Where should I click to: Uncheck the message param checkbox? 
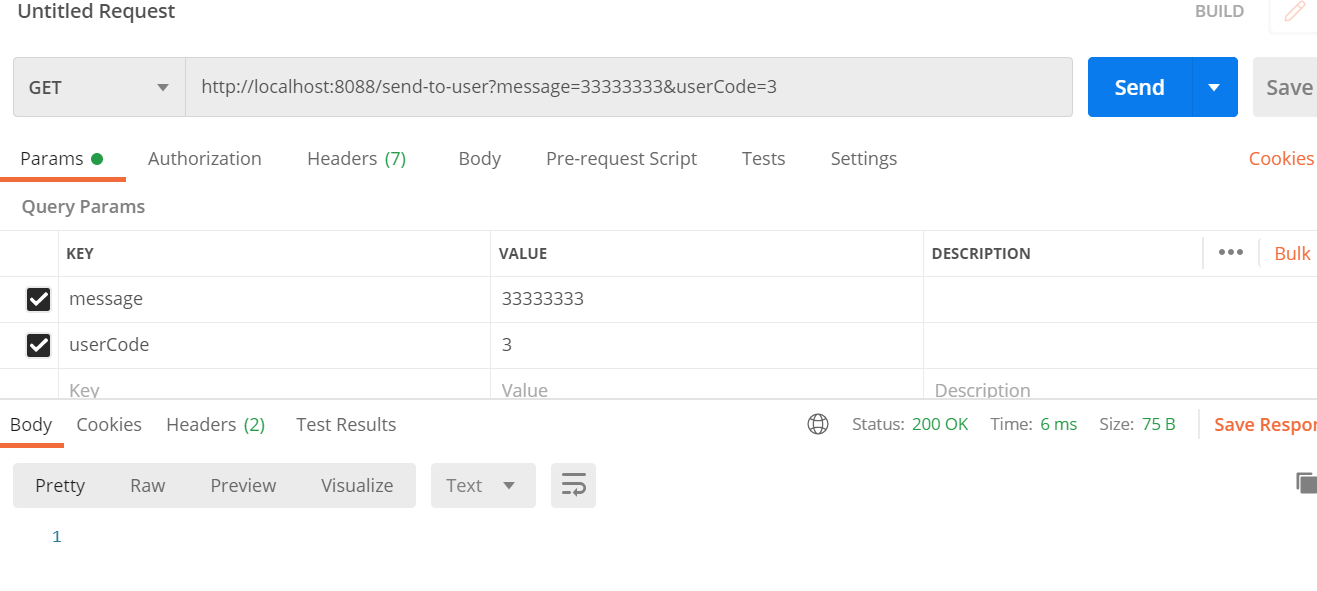(x=38, y=299)
